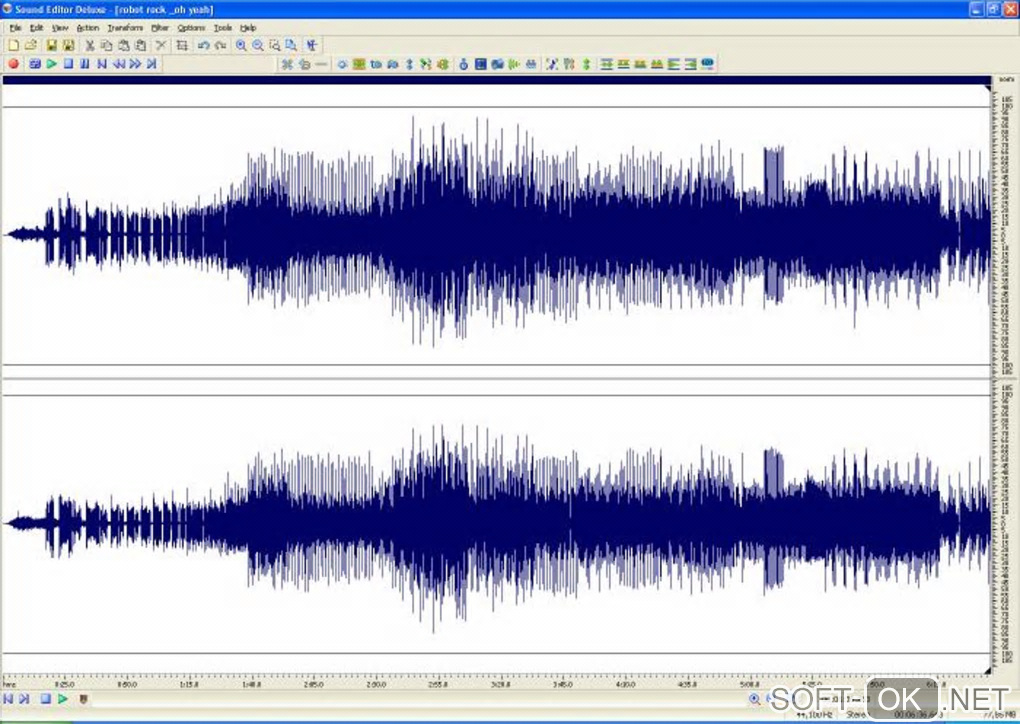1020x724 pixels.
Task: Click the 2:00.0 mark on the time ruler
Action: point(376,685)
